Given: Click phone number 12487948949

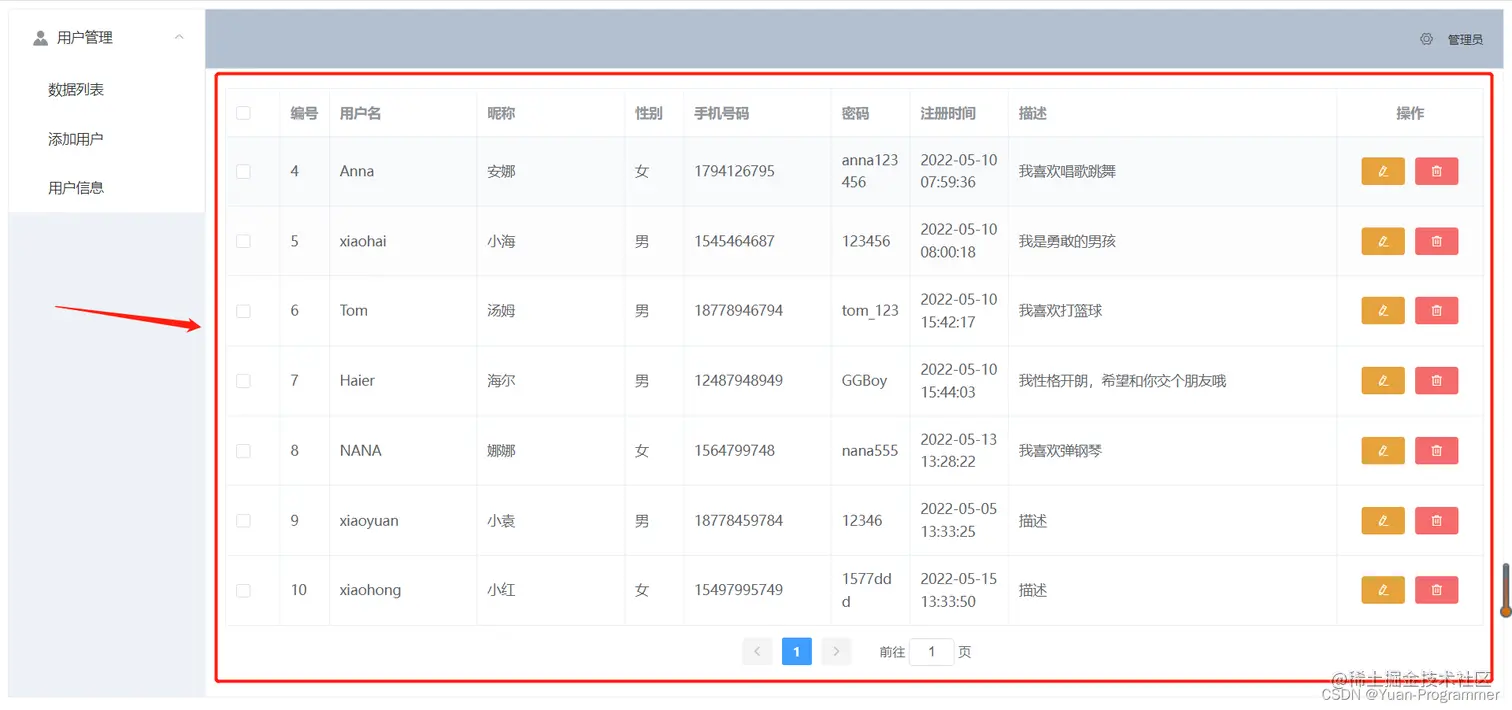Looking at the screenshot, I should tap(739, 381).
